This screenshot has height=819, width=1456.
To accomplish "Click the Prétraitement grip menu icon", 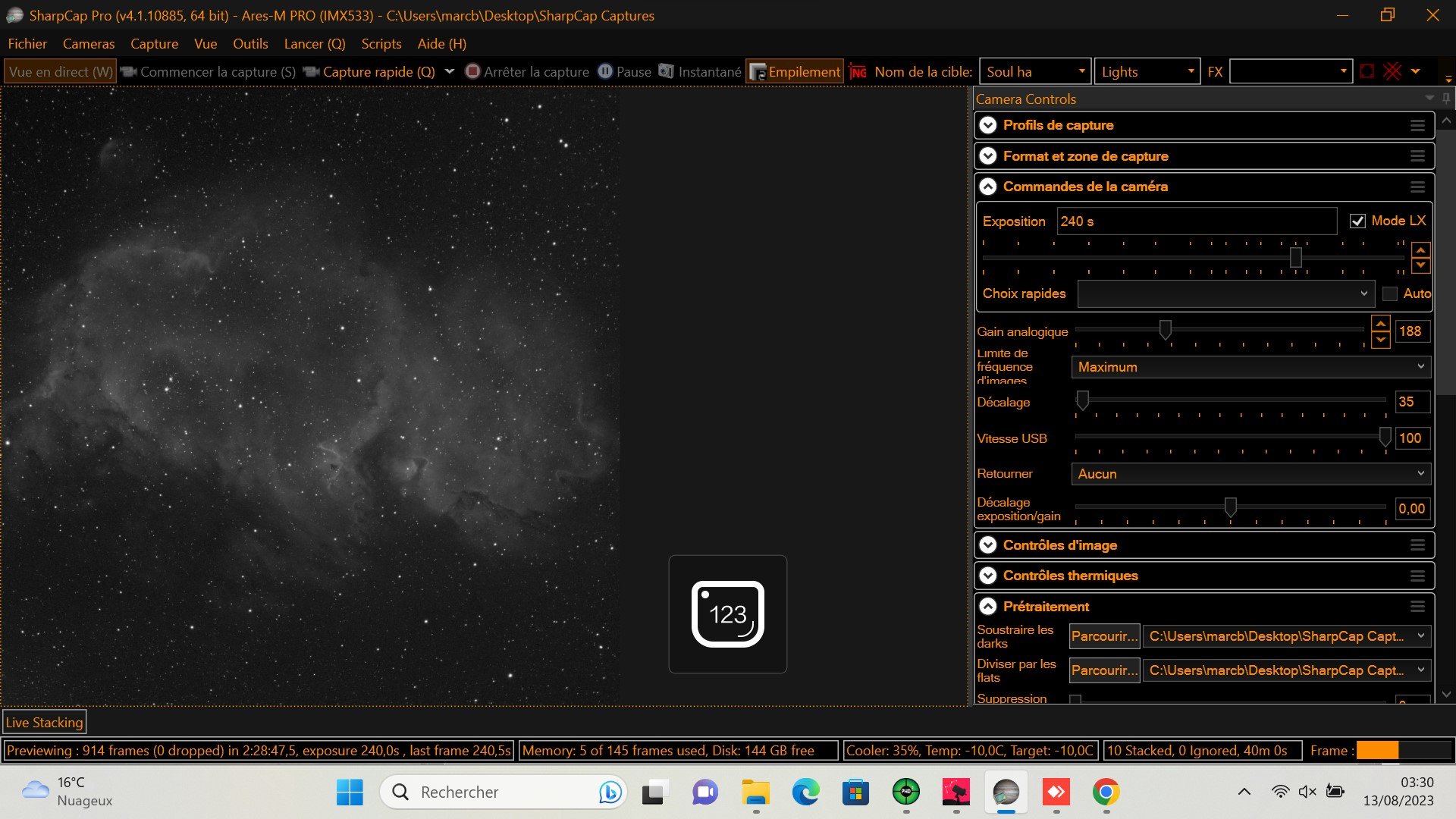I will click(x=1417, y=607).
